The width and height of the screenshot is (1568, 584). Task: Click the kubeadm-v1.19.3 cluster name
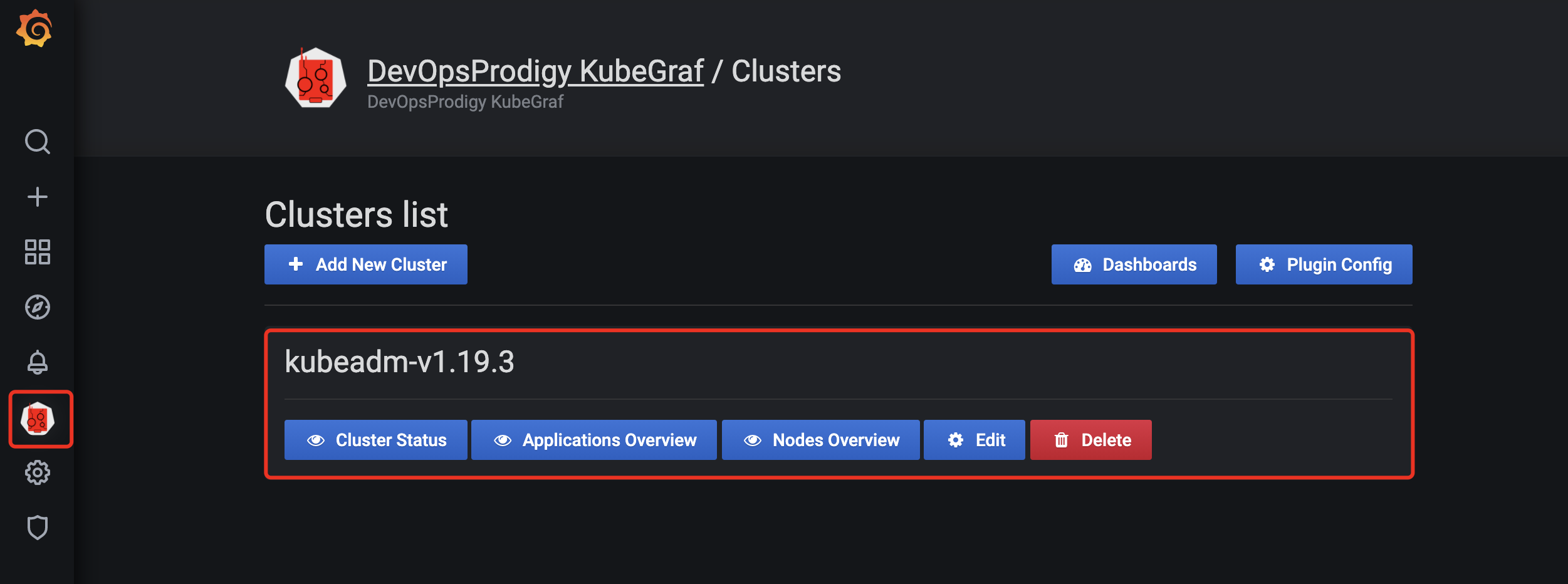point(399,362)
